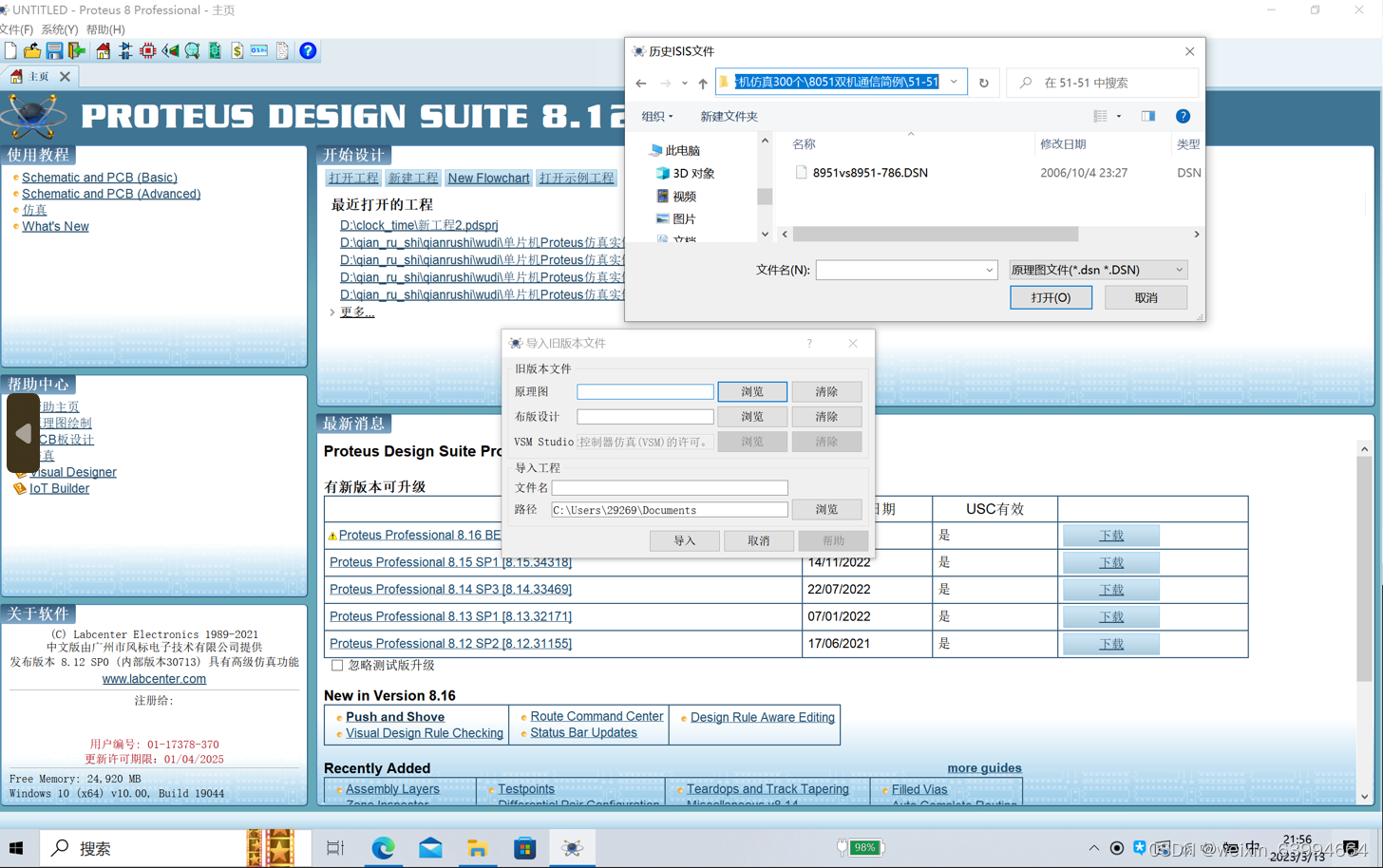Open the 3D Visualizer toolbar icon
The width and height of the screenshot is (1383, 868).
(x=170, y=50)
